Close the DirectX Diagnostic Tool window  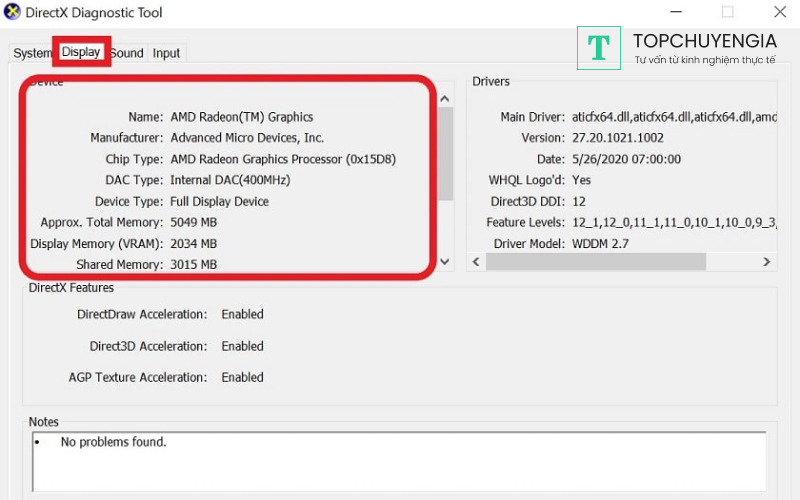(779, 12)
